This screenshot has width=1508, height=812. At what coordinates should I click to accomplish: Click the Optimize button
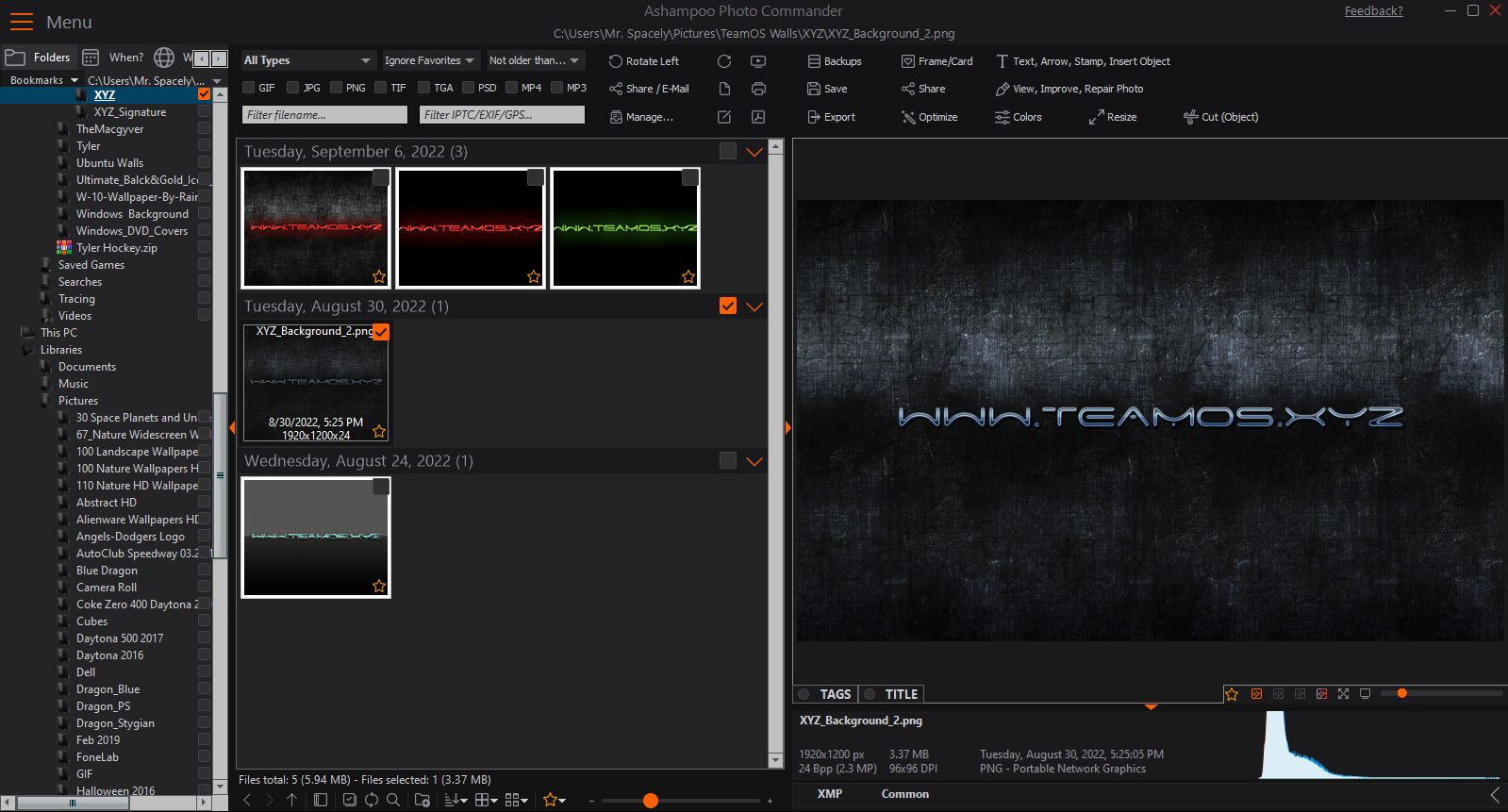[x=930, y=117]
